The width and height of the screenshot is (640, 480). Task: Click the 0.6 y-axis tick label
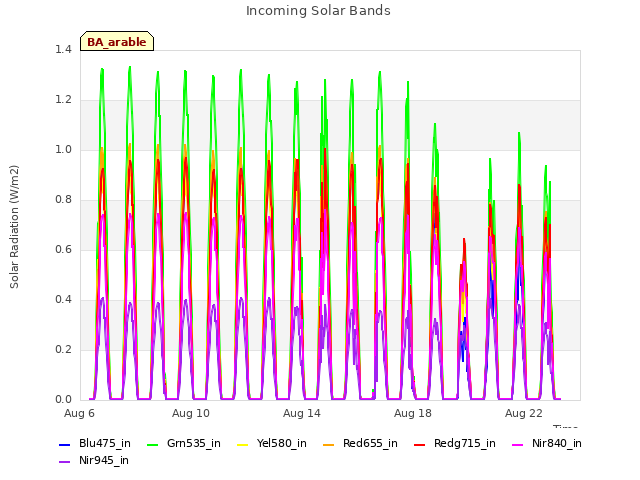(63, 250)
